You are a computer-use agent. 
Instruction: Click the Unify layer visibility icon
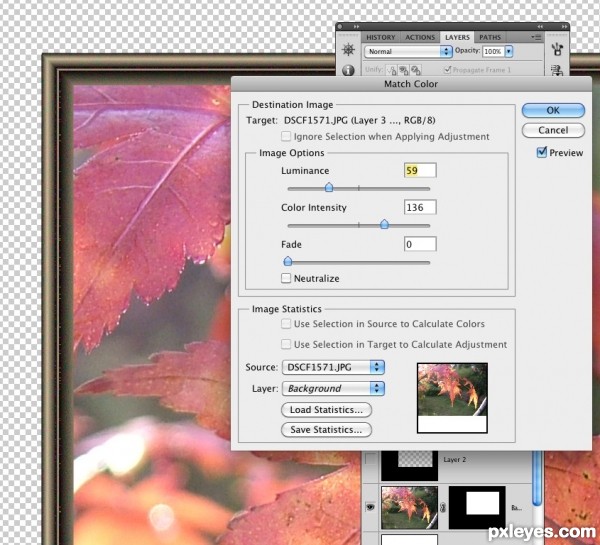404,70
